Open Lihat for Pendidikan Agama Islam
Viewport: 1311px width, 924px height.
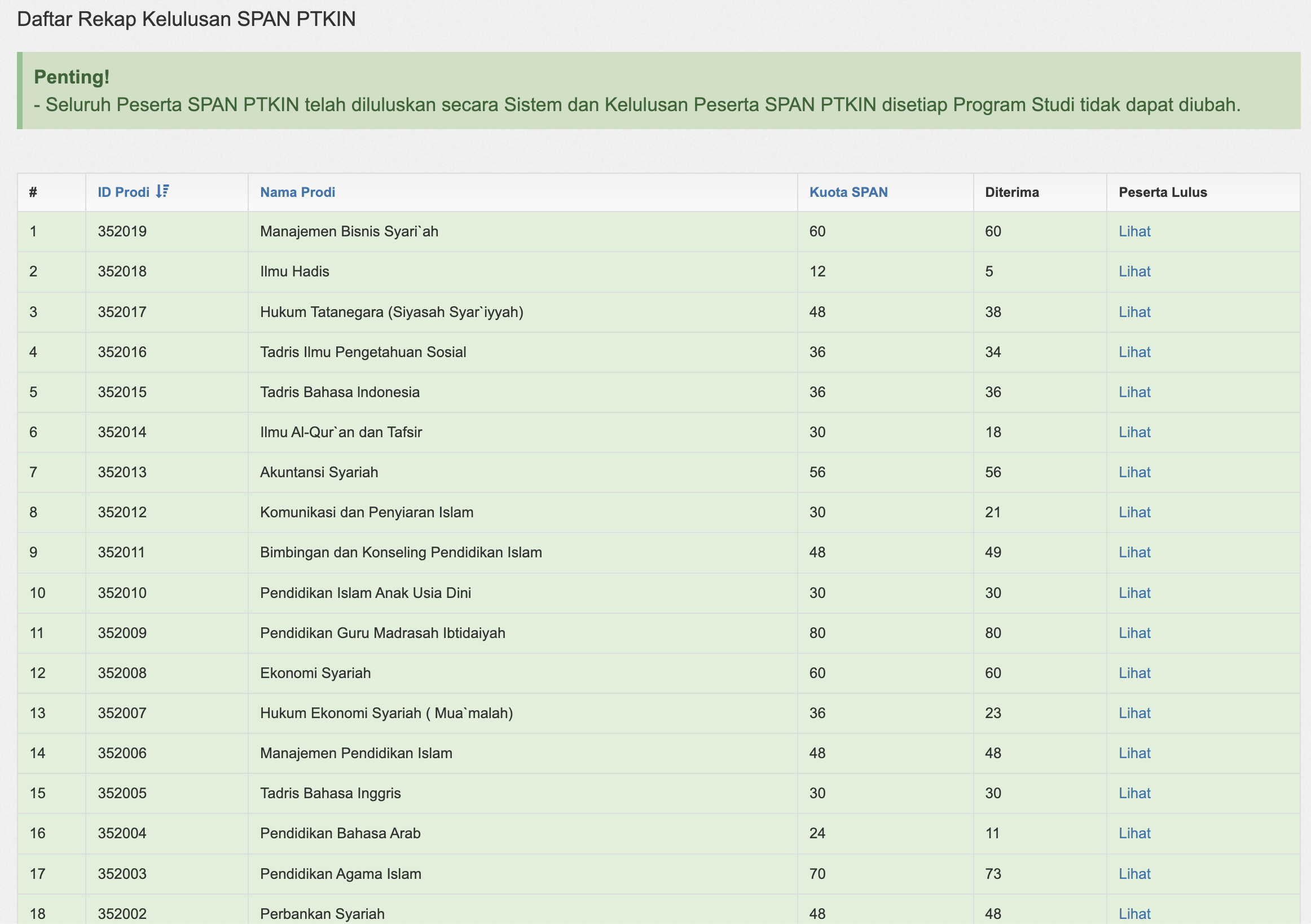pos(1134,874)
